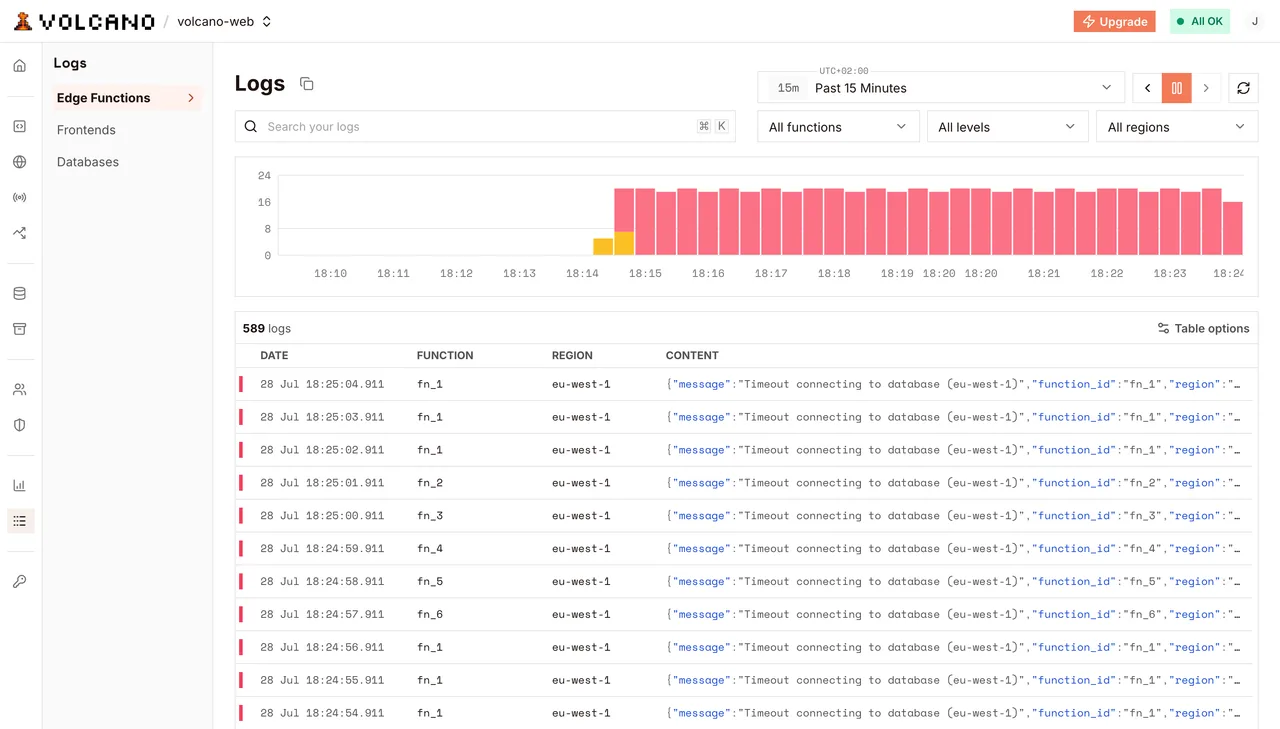Open the edge functions code icon
Viewport: 1280px width, 729px height.
pos(19,127)
